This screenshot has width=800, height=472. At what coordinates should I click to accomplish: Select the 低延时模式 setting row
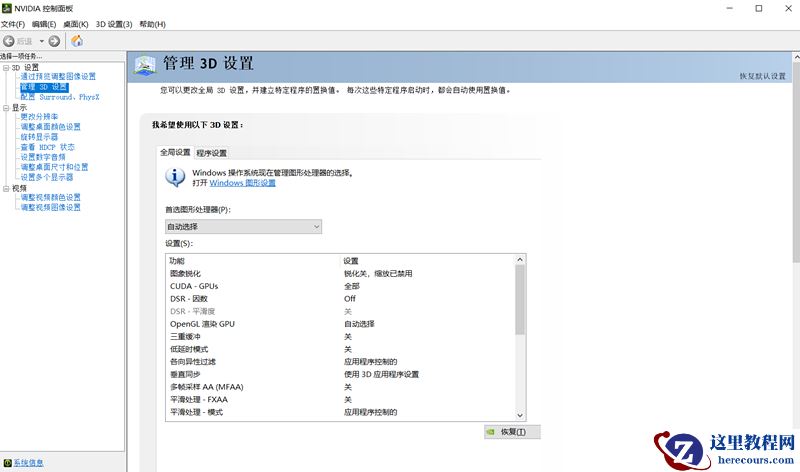341,349
